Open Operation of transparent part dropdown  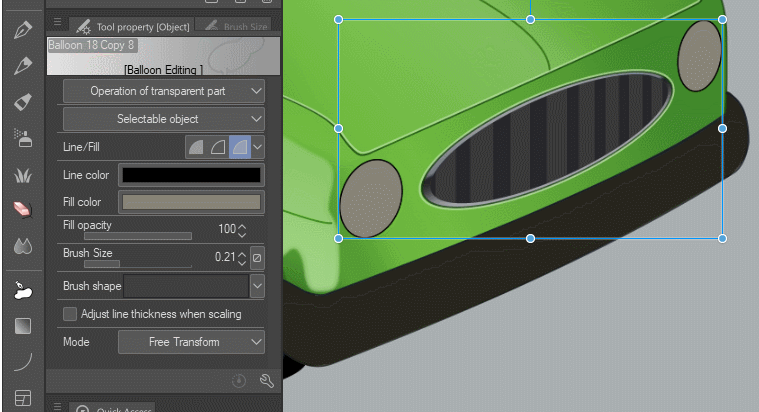coord(164,91)
